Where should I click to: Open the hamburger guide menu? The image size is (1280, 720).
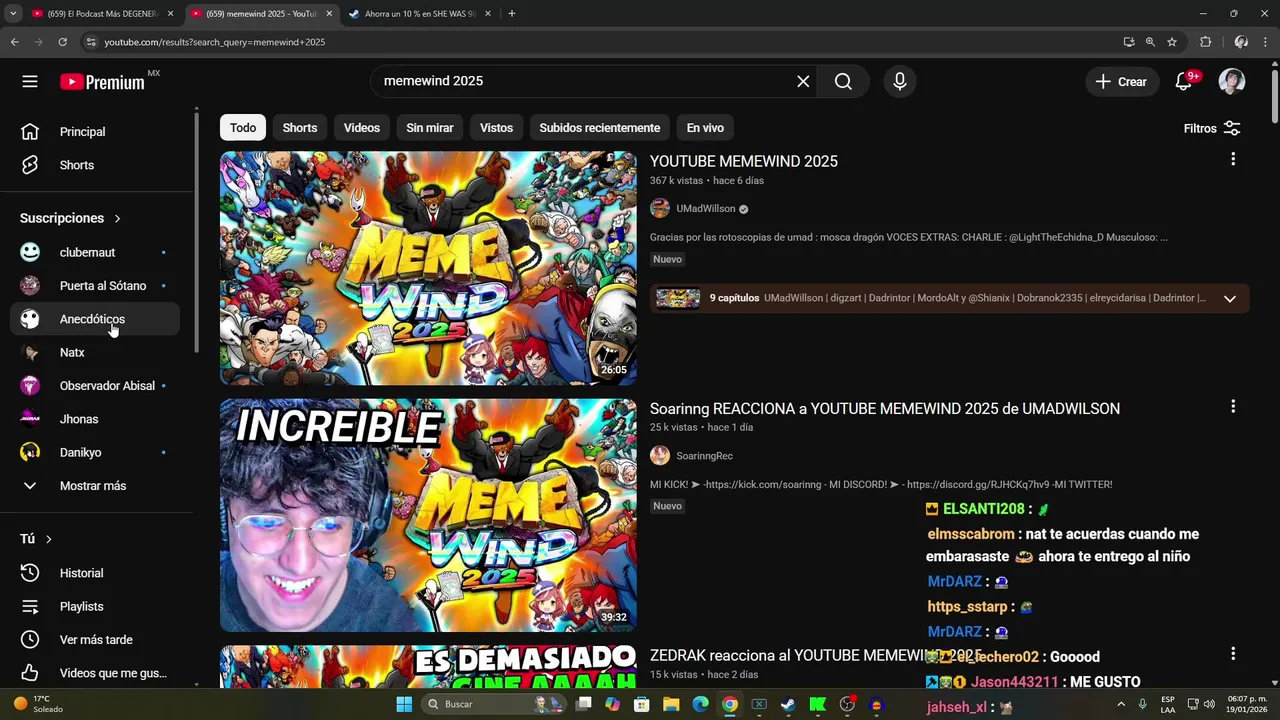(30, 82)
